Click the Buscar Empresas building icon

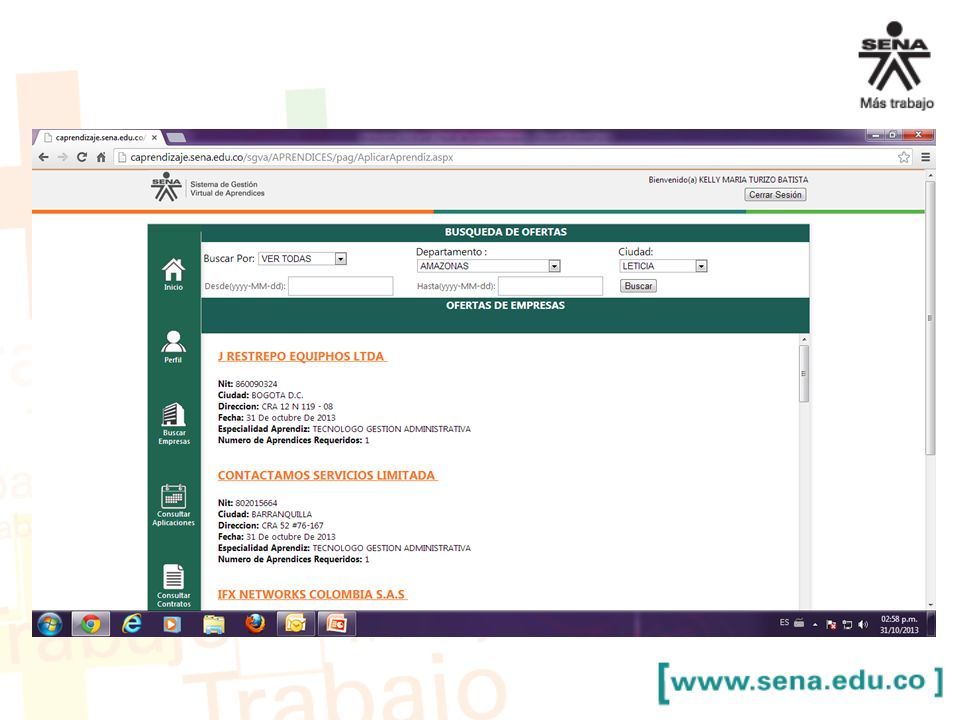click(x=174, y=424)
